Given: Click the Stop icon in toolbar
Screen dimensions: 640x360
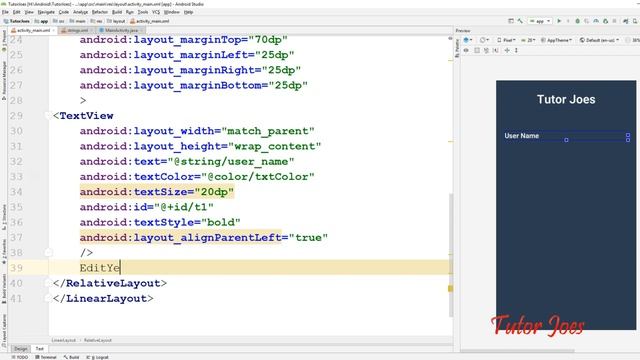Looking at the screenshot, I should 614,21.
